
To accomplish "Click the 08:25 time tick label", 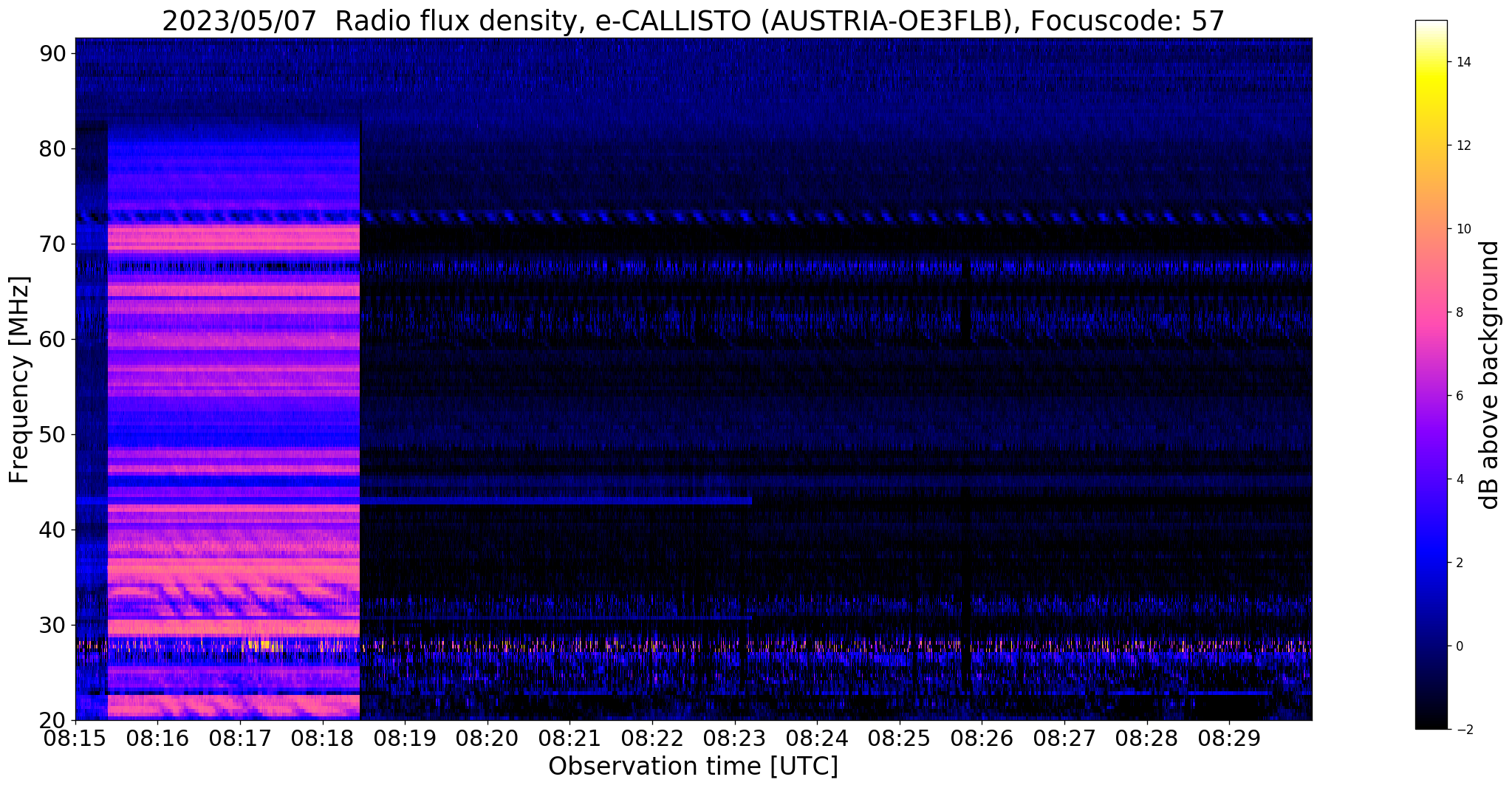I will click(x=900, y=738).
